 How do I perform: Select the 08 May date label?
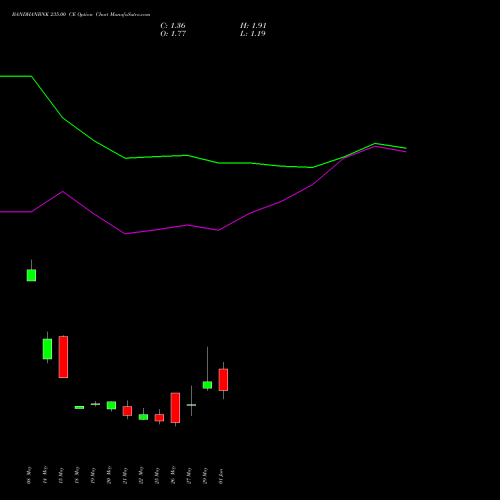tap(29, 475)
